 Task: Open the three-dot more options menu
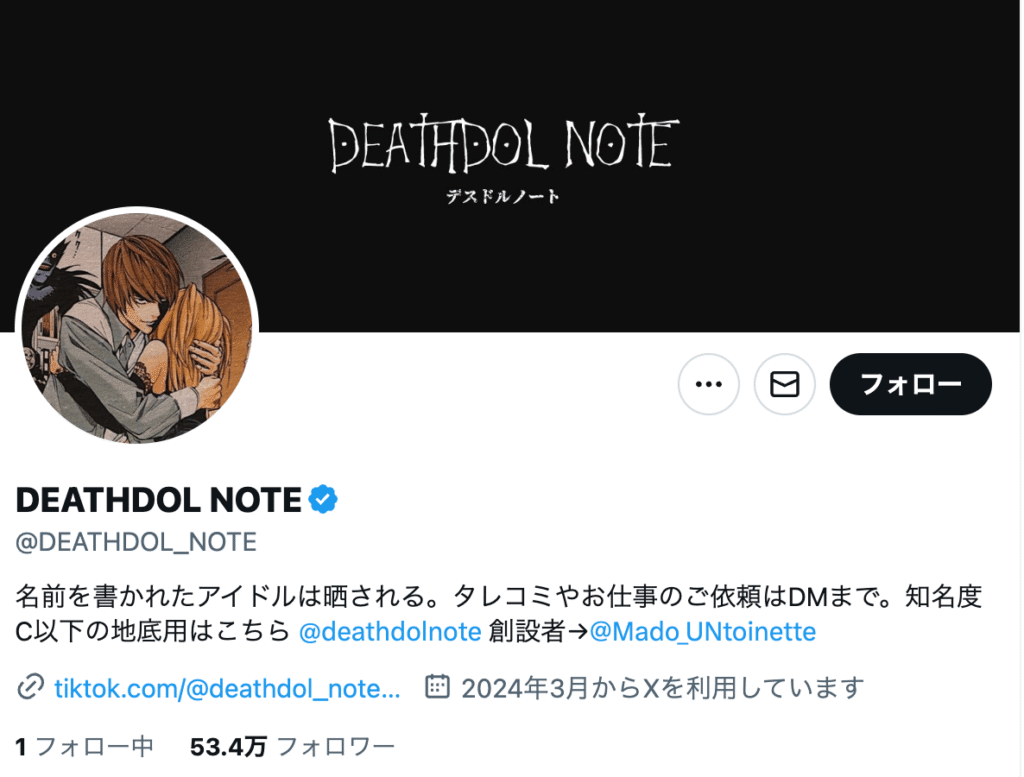coord(709,384)
